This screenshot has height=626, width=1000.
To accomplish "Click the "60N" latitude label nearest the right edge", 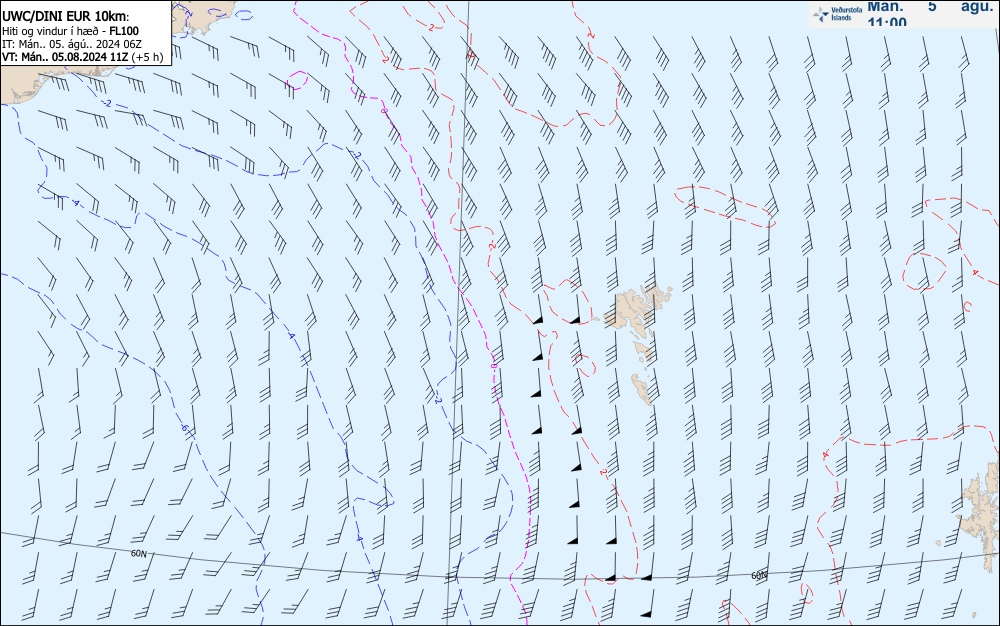I will point(759,576).
